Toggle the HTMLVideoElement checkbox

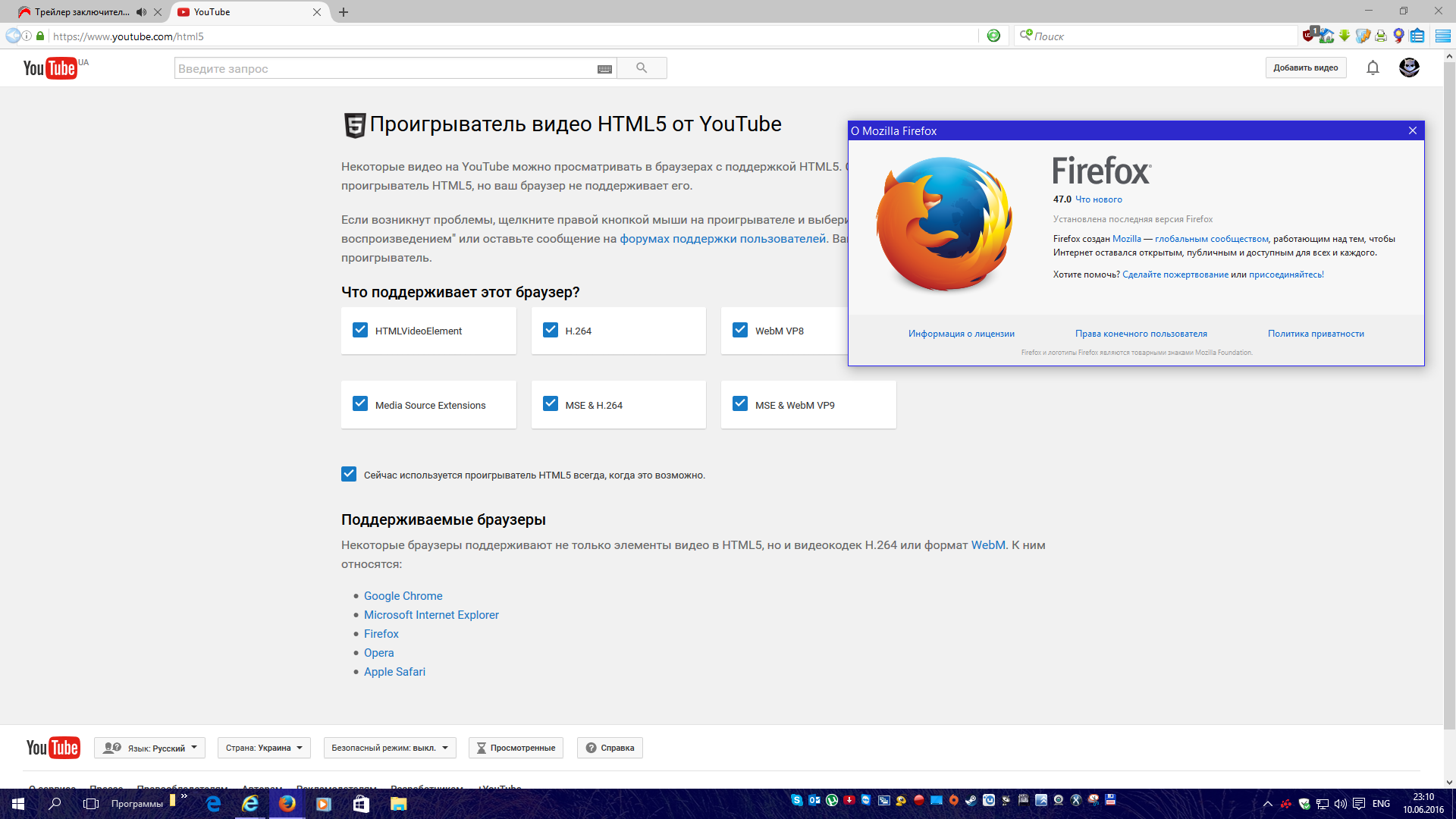[360, 330]
